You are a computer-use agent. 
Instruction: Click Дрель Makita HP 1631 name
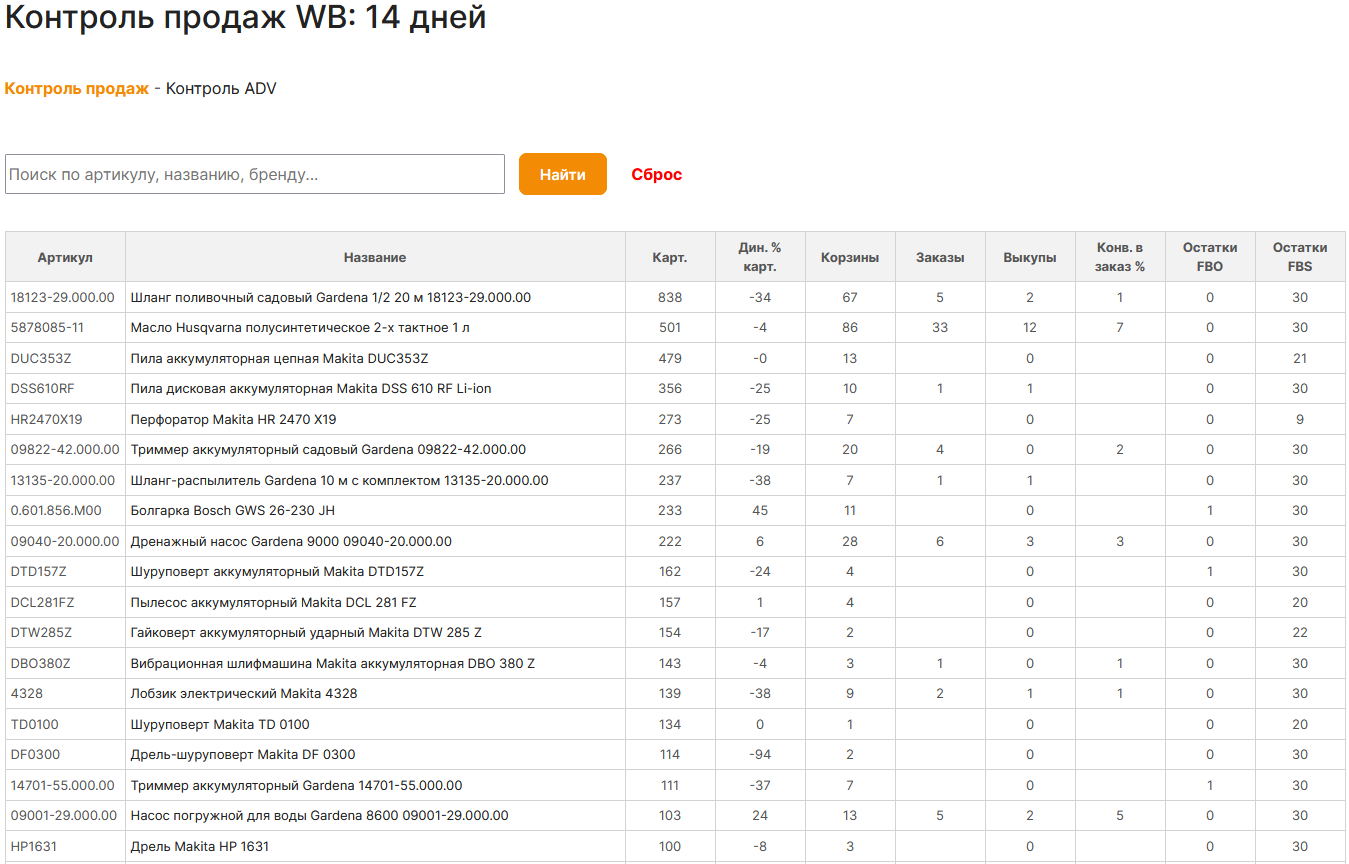pyautogui.click(x=200, y=846)
